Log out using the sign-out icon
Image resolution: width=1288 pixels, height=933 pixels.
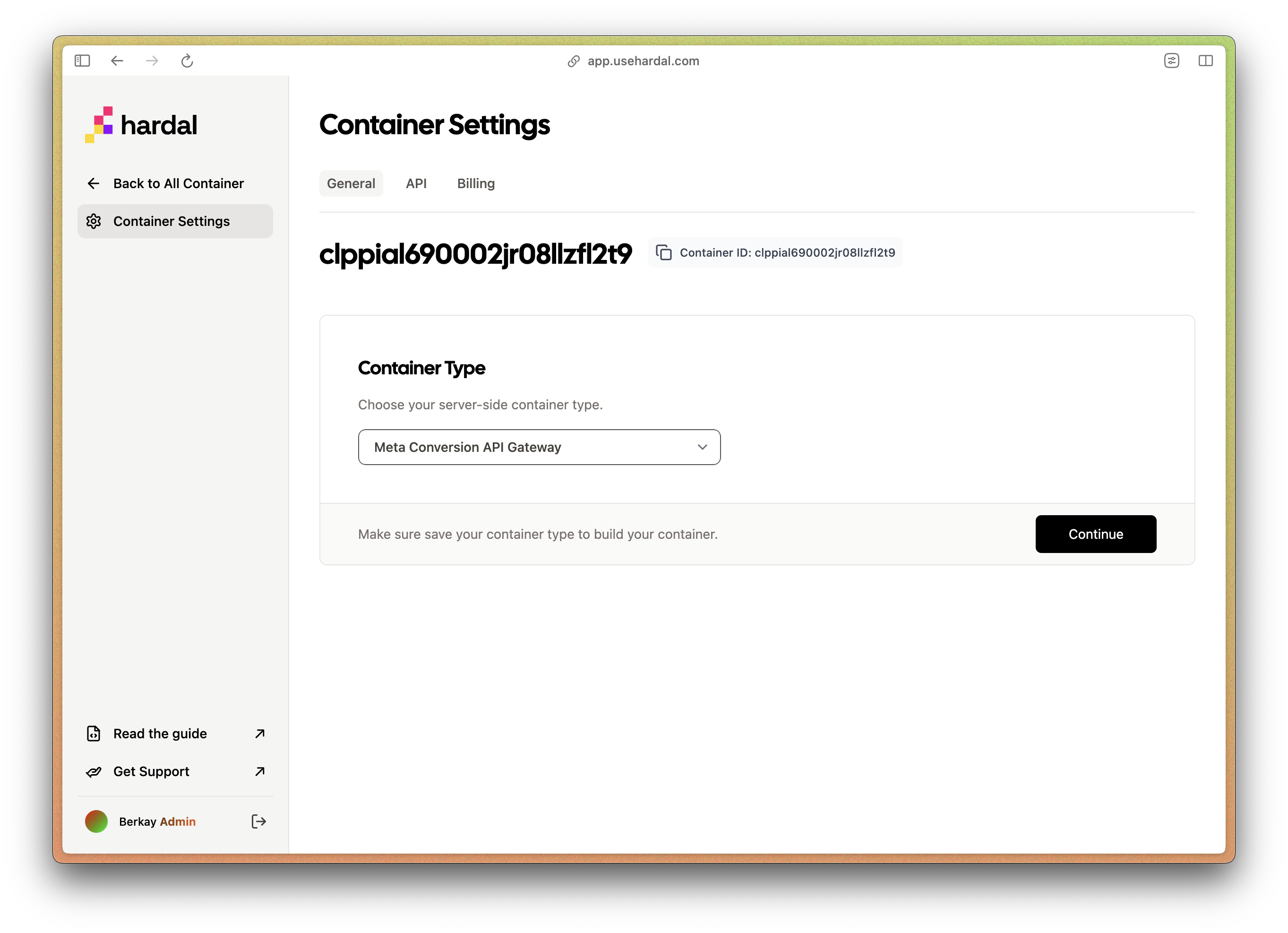pos(258,821)
